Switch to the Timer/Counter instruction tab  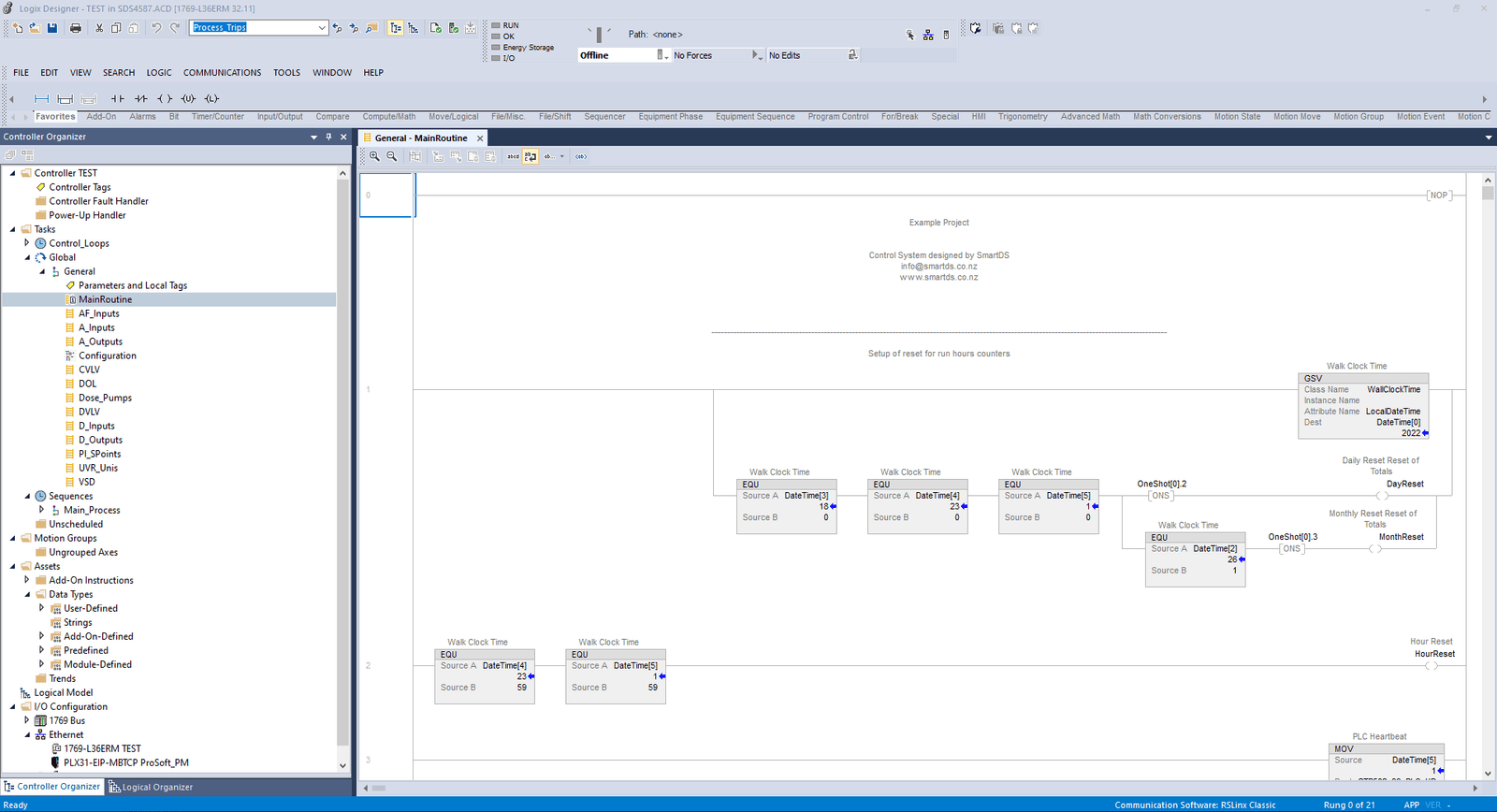point(217,117)
